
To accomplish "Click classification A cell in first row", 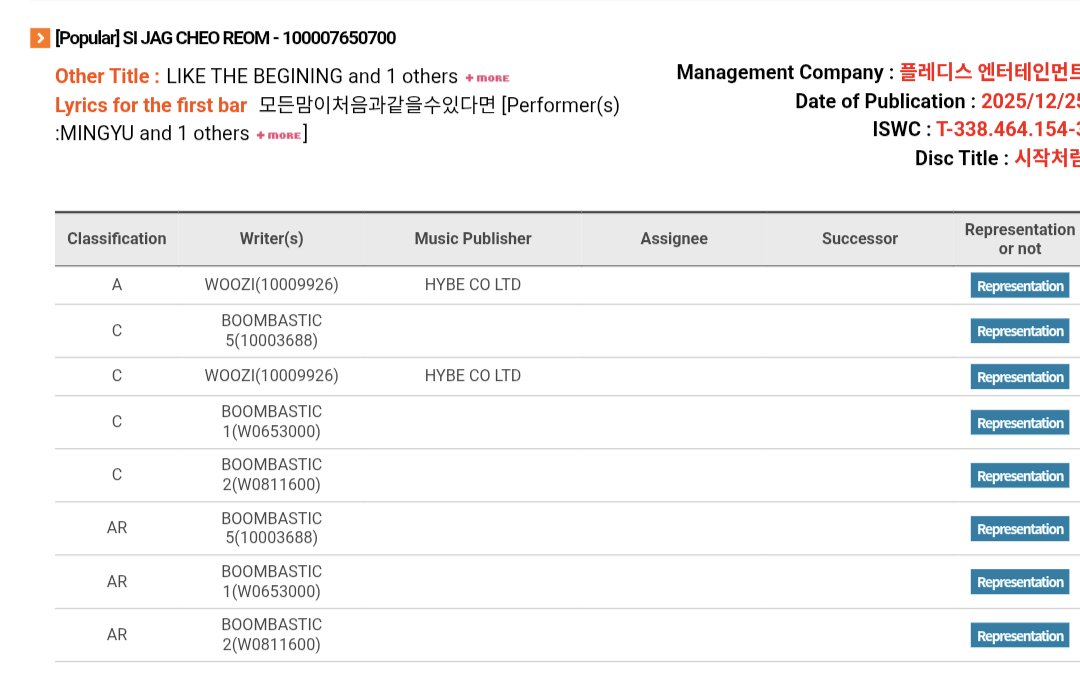I will coord(116,284).
